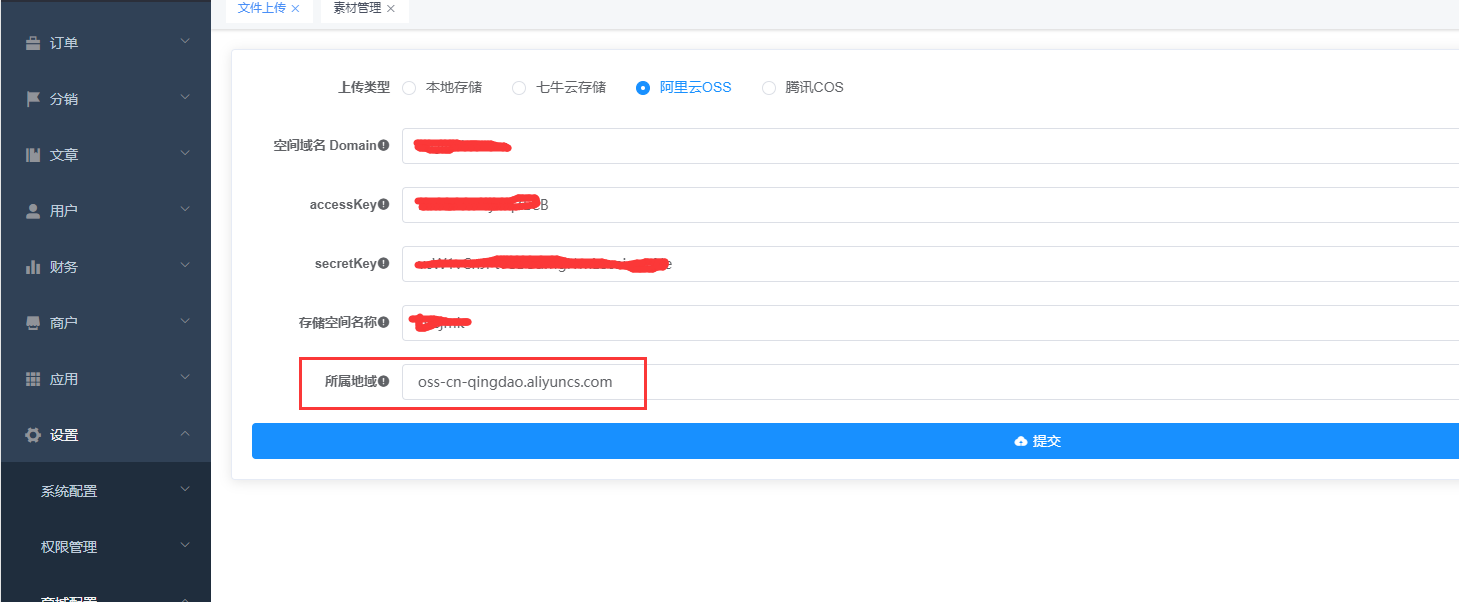Submit the form with 提交 button
The image size is (1459, 602).
pos(855,441)
